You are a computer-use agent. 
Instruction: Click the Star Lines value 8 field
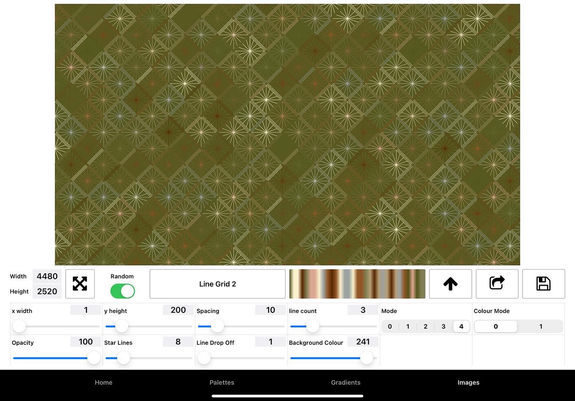point(178,342)
